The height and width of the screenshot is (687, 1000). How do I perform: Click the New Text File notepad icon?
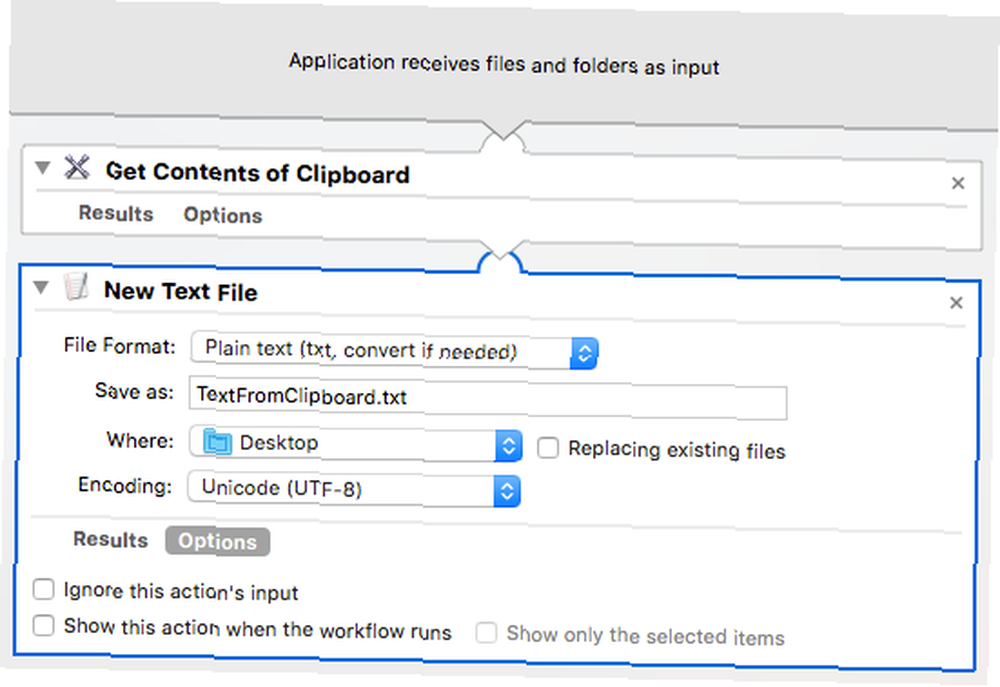(76, 286)
